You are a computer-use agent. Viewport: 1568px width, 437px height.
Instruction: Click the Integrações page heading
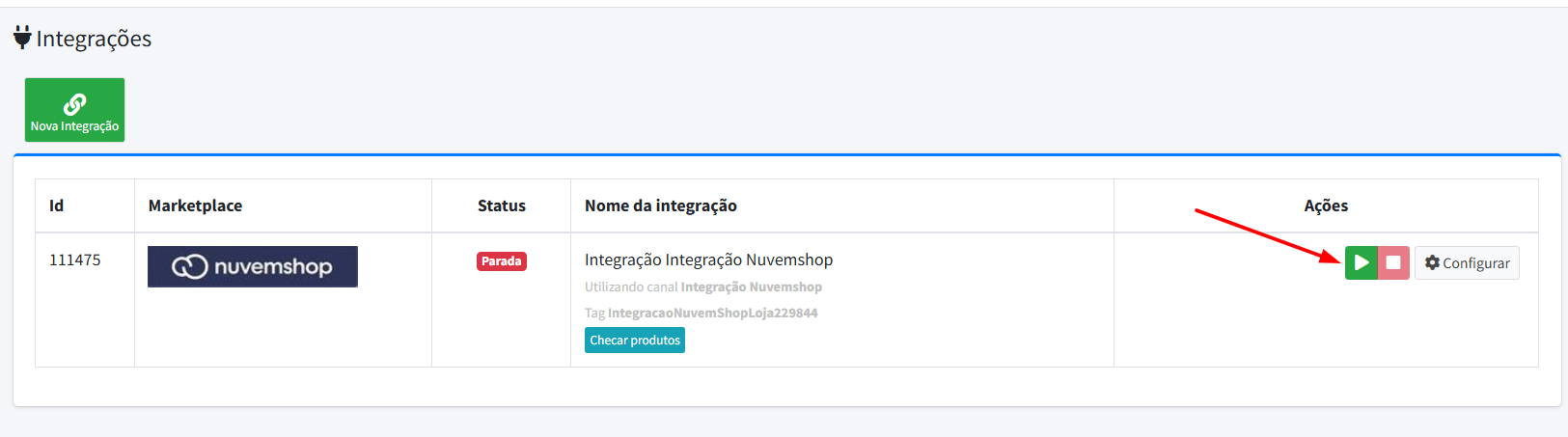coord(94,39)
